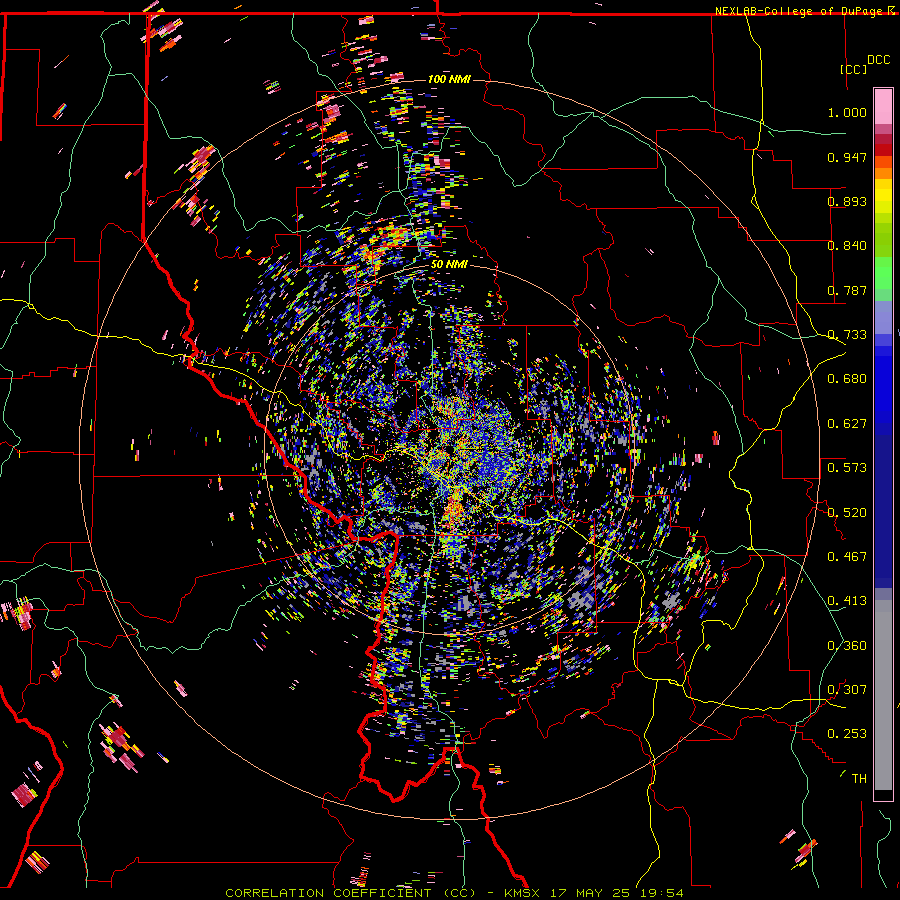Click the 0.360 scale value
This screenshot has width=900, height=900.
847,646
